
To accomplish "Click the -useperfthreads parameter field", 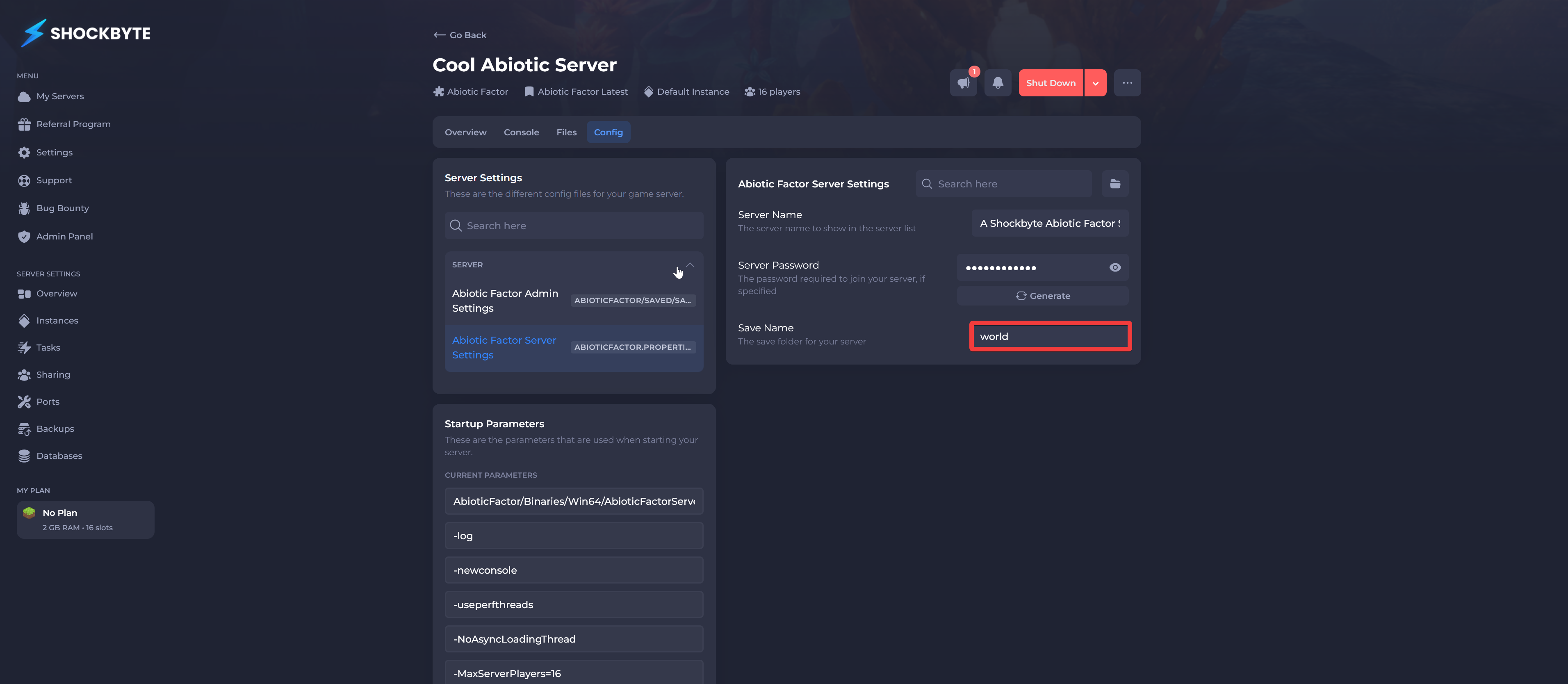I will click(574, 605).
